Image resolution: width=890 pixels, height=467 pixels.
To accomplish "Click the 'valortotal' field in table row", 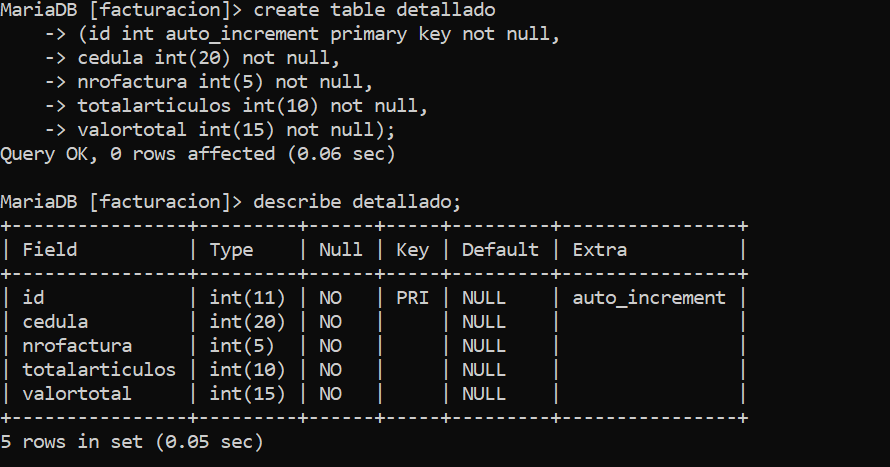I will click(77, 394).
